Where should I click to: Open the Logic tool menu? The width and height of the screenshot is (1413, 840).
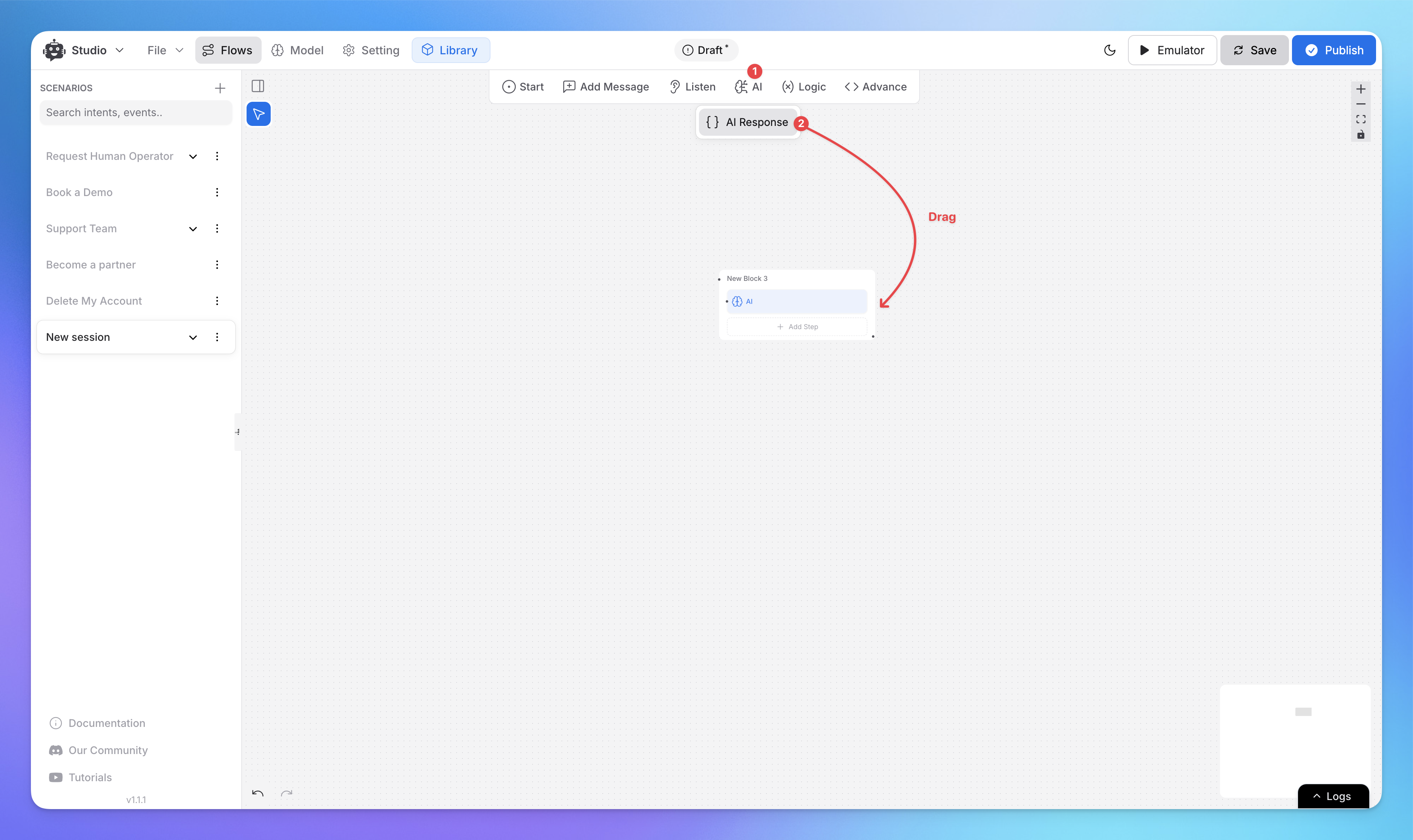tap(803, 87)
